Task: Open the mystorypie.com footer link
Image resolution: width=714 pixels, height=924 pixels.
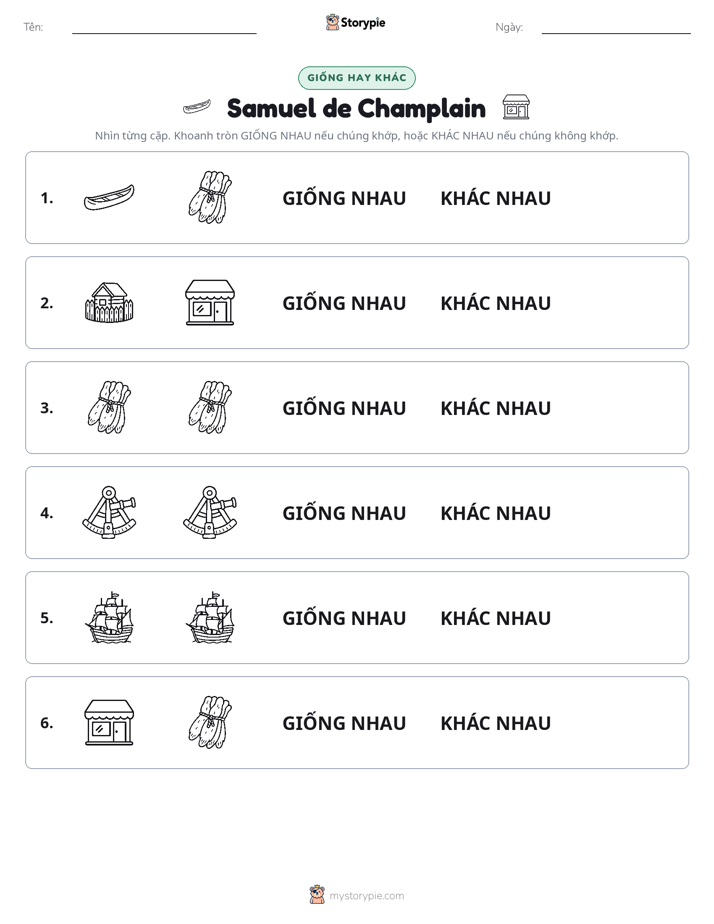Action: point(366,896)
